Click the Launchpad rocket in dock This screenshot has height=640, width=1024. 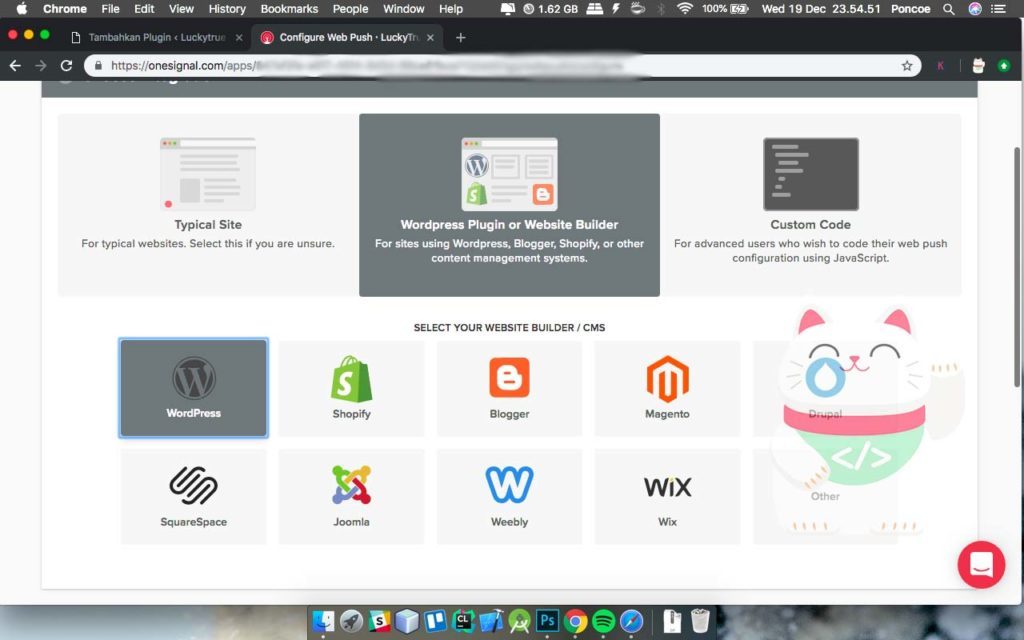click(x=351, y=621)
